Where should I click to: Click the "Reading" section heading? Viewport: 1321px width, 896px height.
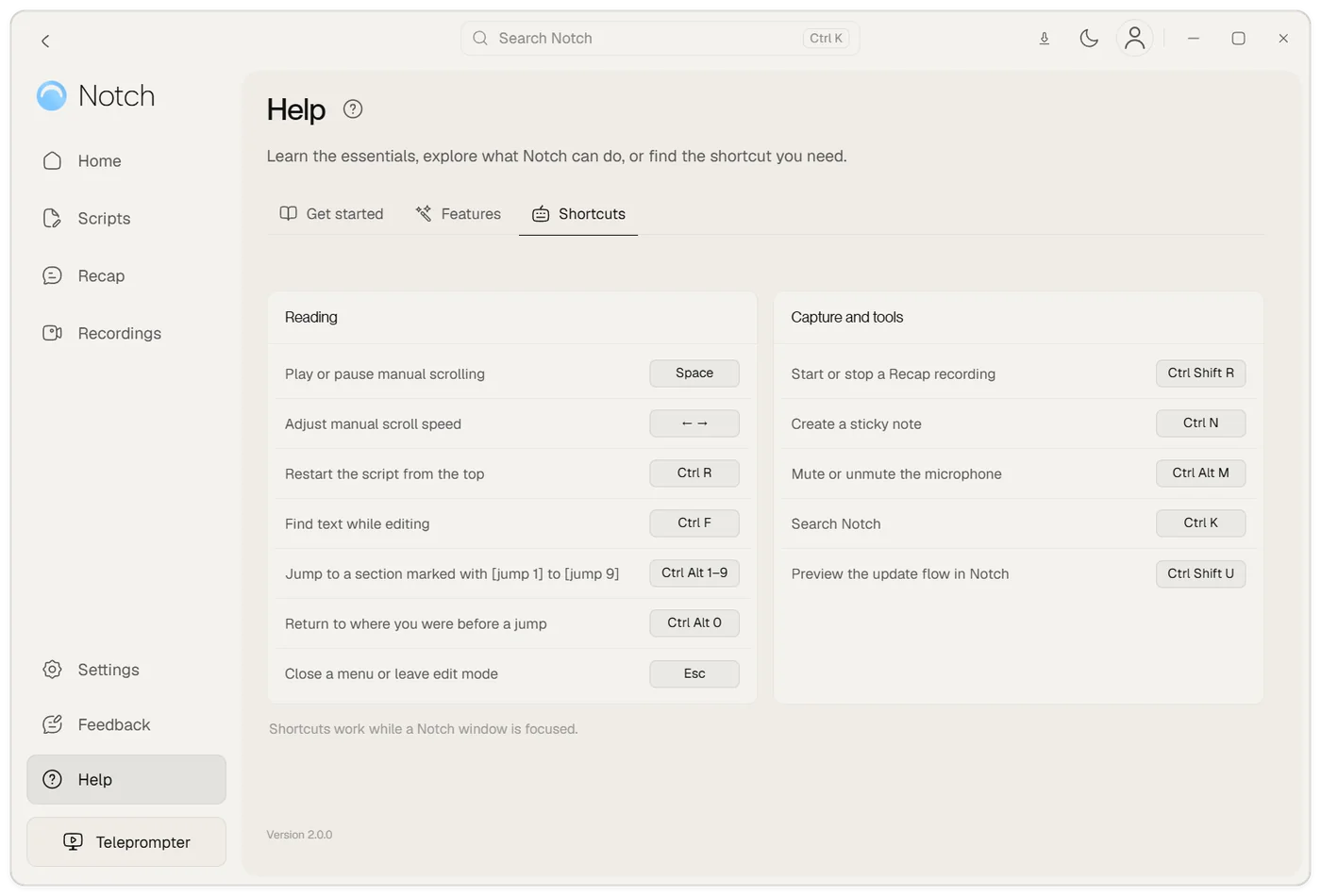pyautogui.click(x=311, y=318)
